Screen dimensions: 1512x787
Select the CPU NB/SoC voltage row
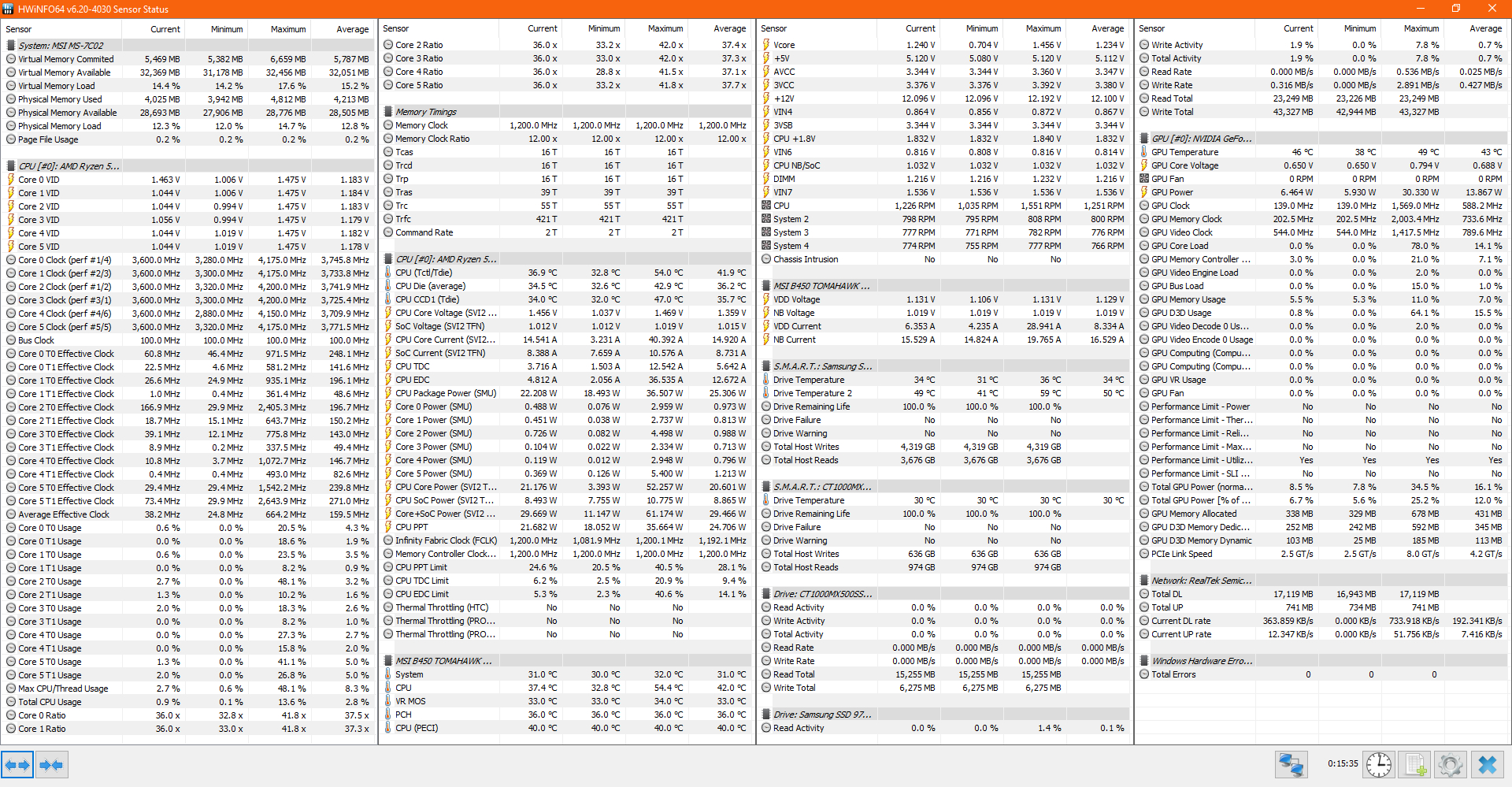pos(943,165)
